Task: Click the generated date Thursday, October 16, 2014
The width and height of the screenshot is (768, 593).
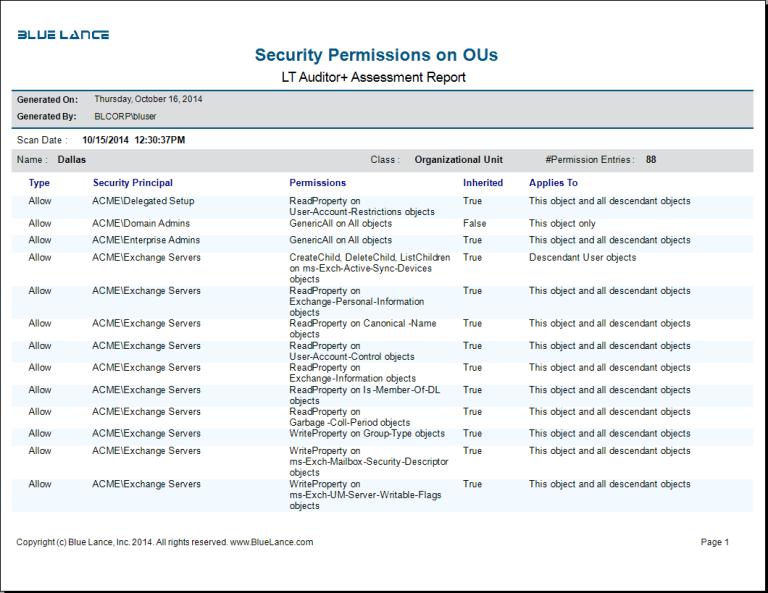Action: 148,99
